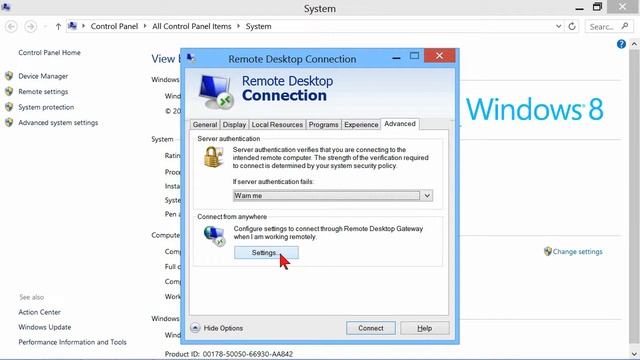Click the Advanced system settings shield icon

pyautogui.click(x=9, y=122)
